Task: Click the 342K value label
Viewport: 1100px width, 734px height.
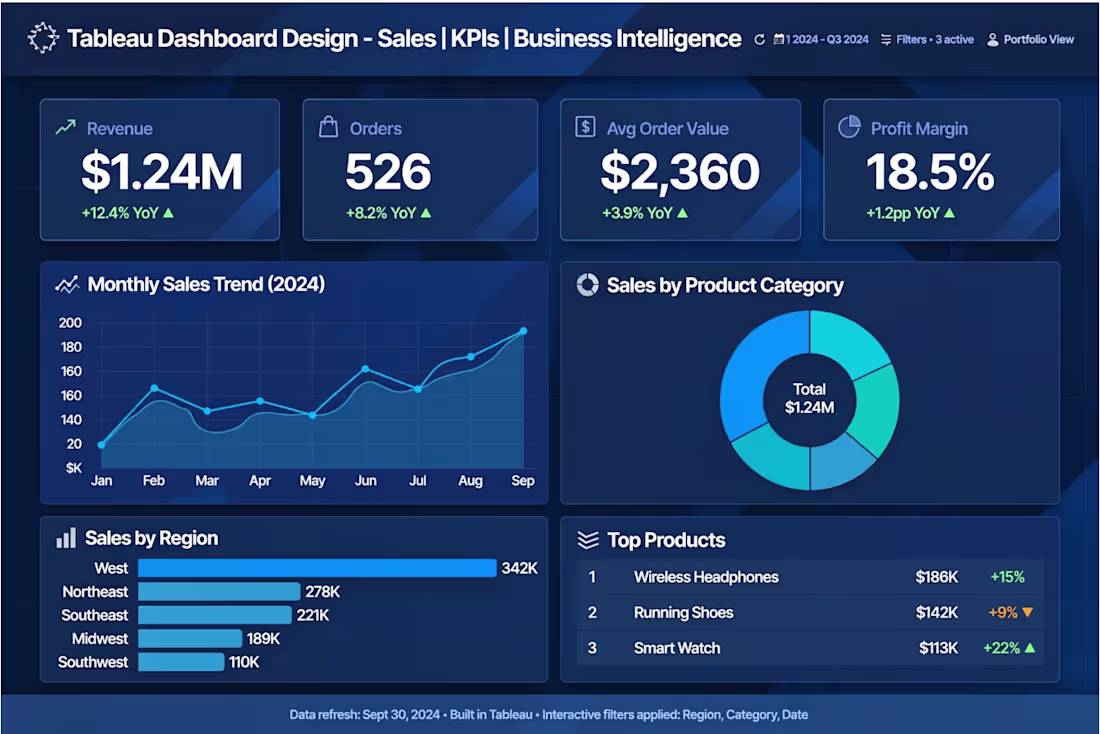Action: pos(520,568)
